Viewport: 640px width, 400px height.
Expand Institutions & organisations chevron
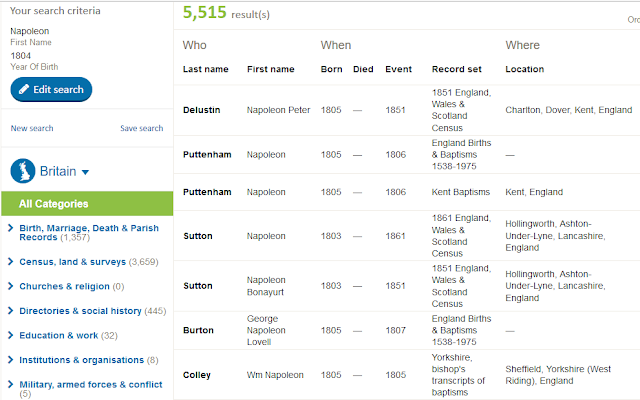point(11,360)
